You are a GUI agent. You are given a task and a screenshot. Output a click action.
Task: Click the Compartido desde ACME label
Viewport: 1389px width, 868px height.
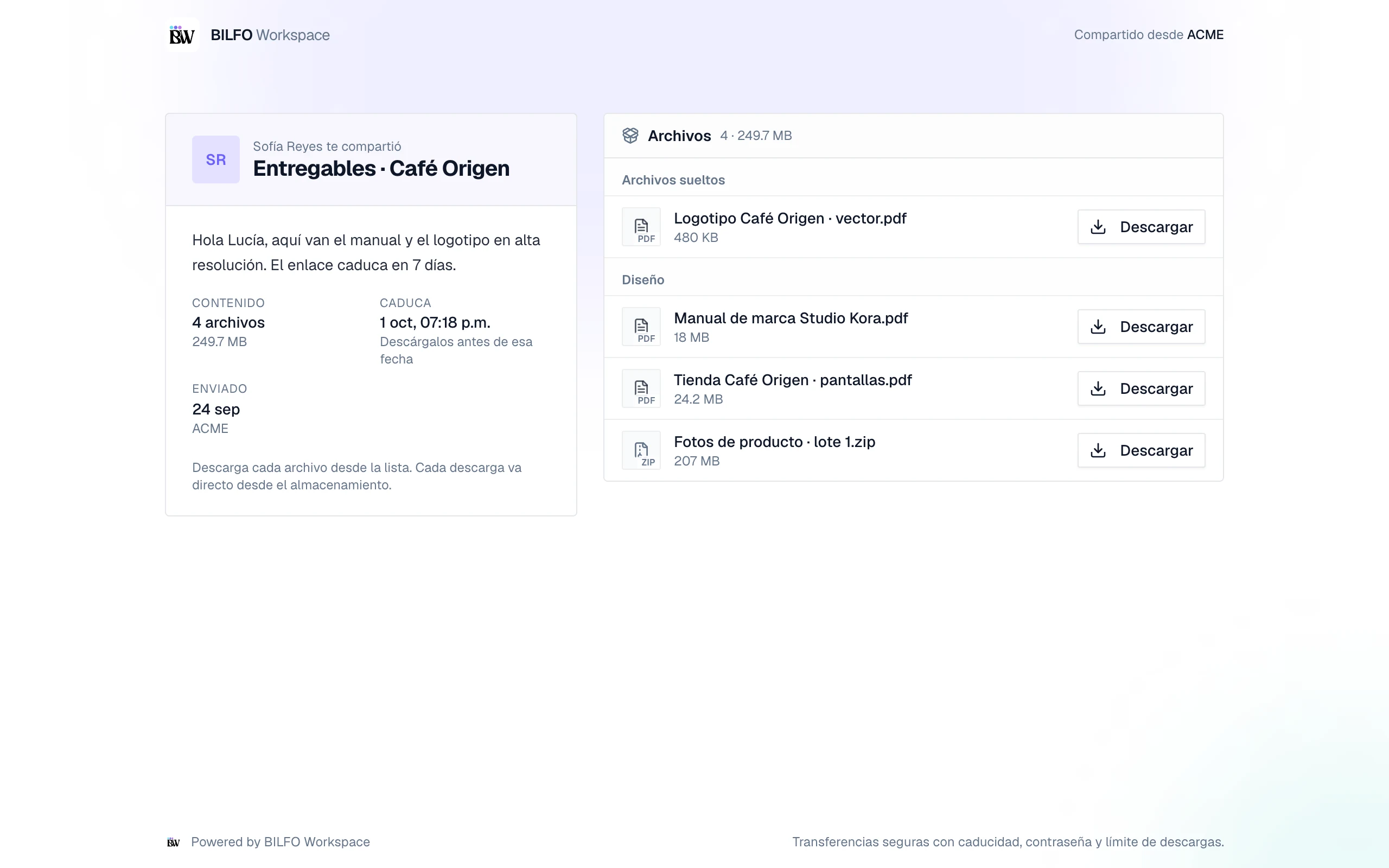[x=1149, y=35]
